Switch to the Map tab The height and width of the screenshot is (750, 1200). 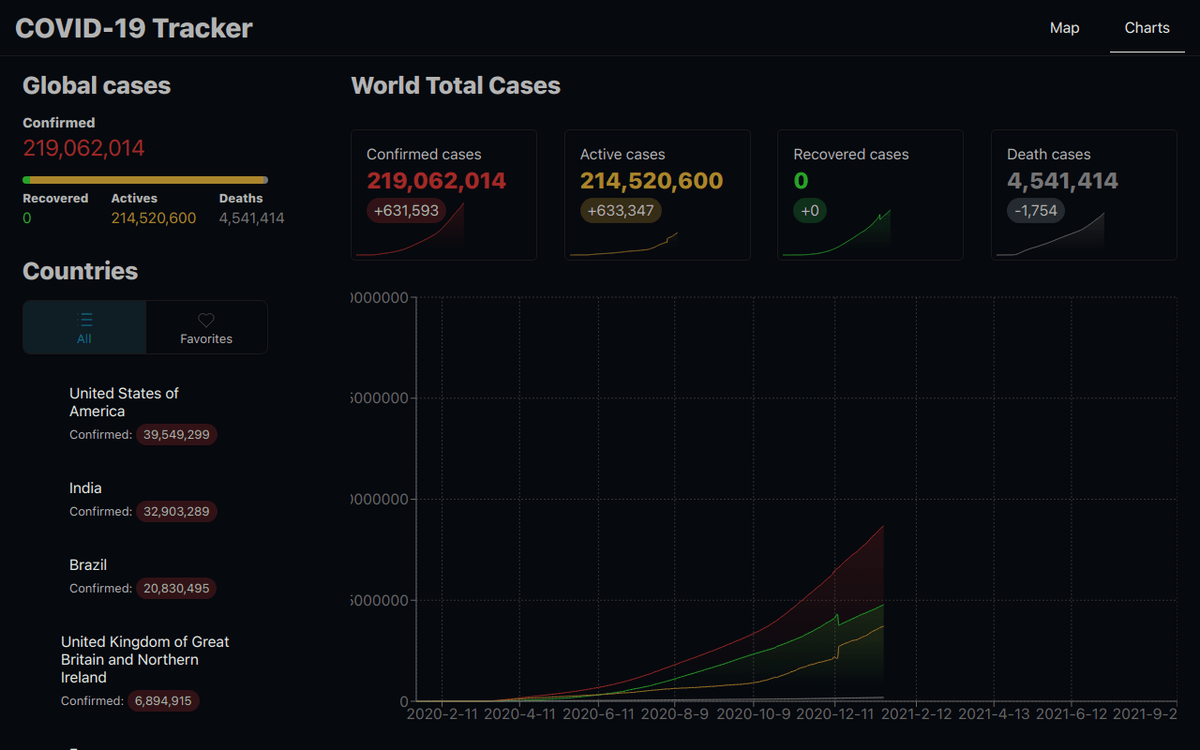pos(1064,28)
